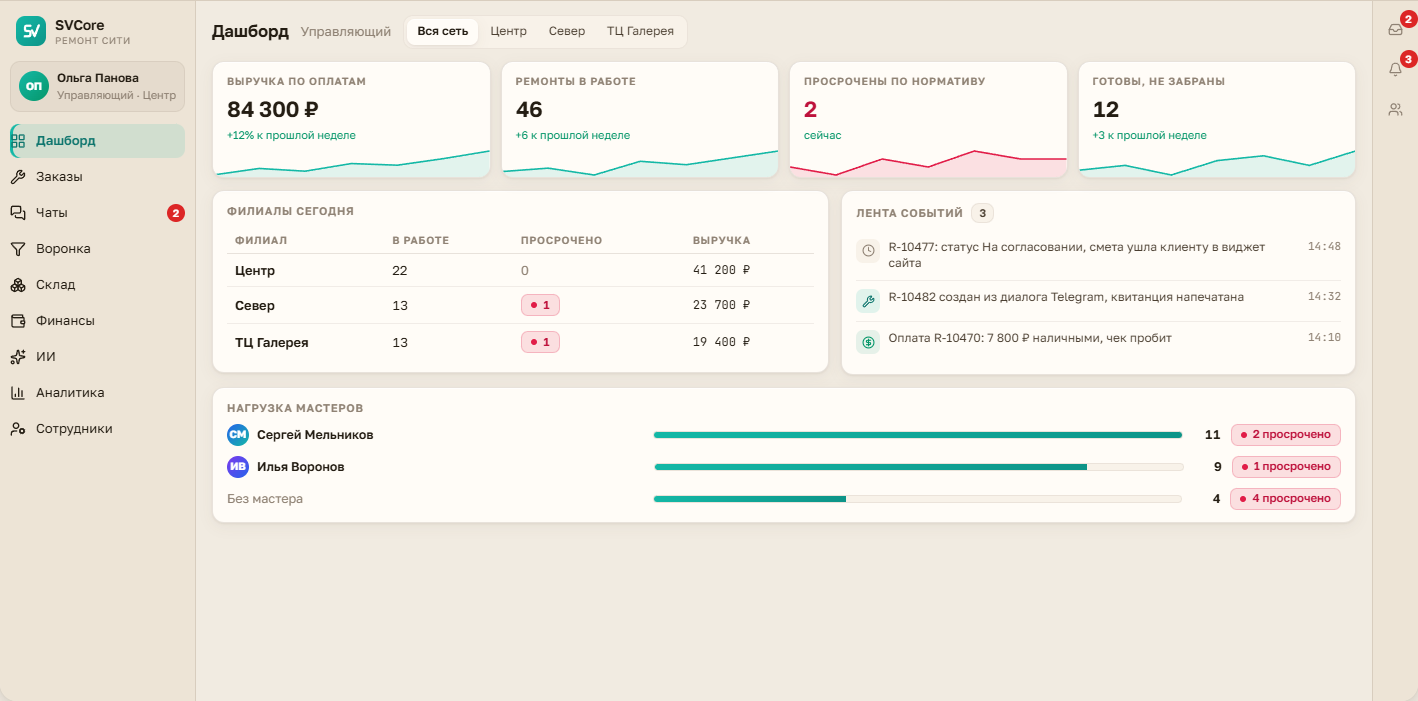Switch to the Центр tab

click(x=508, y=31)
